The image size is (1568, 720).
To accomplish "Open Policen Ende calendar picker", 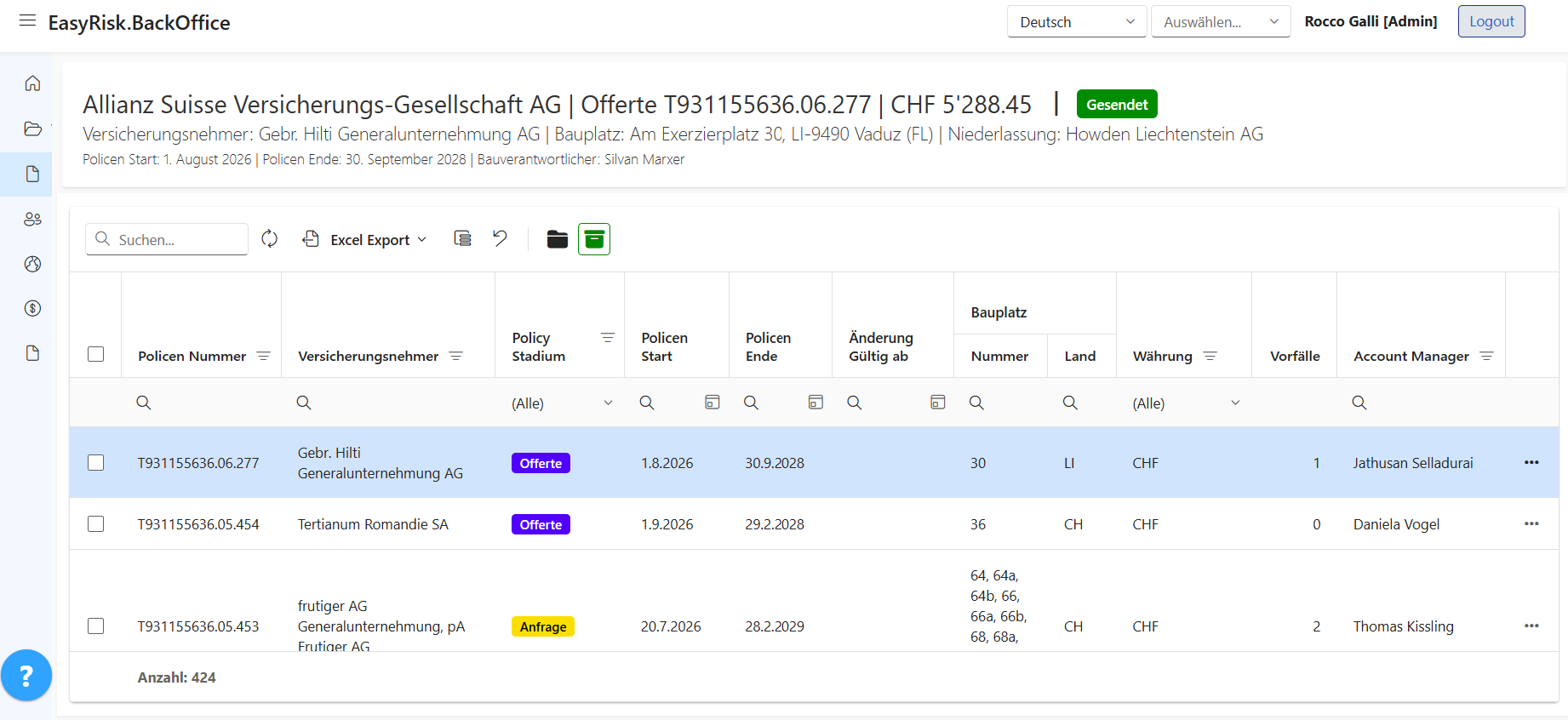I will coord(815,402).
